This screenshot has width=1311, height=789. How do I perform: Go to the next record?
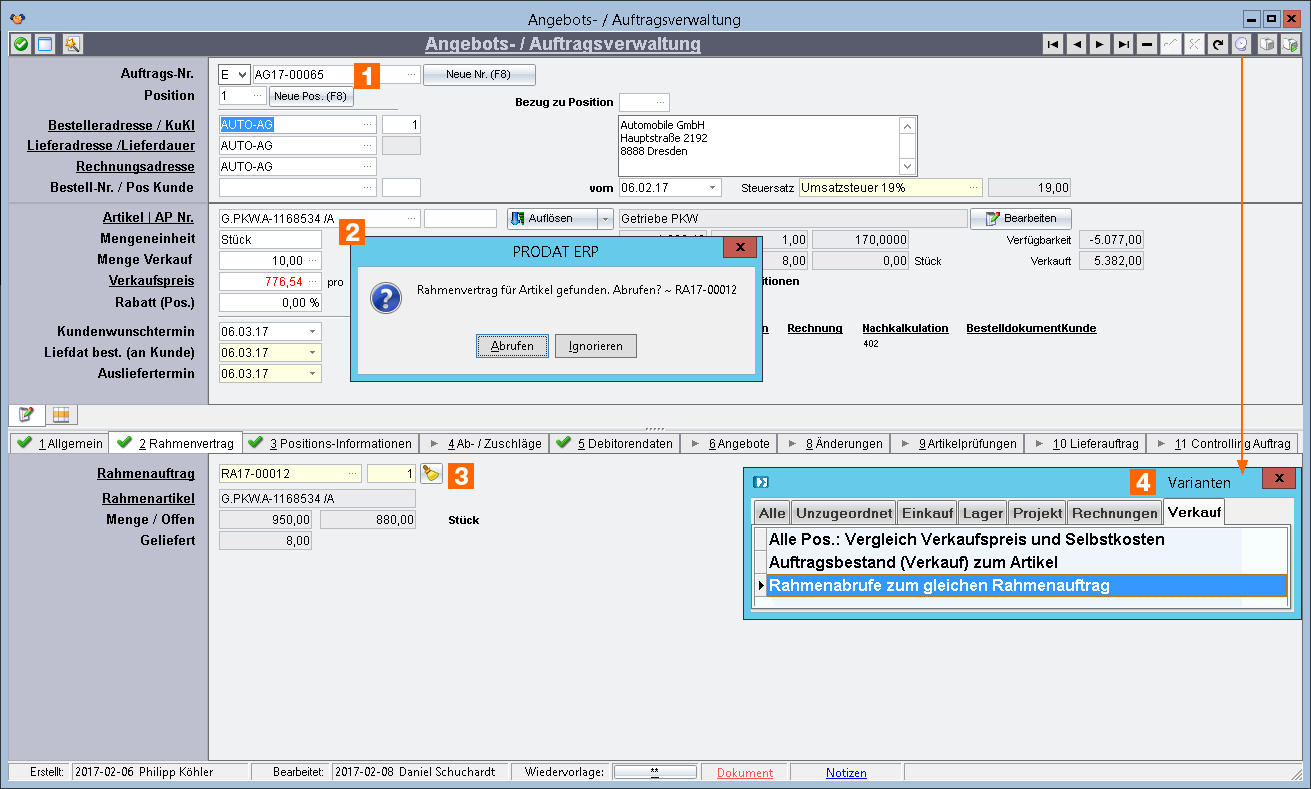1099,44
